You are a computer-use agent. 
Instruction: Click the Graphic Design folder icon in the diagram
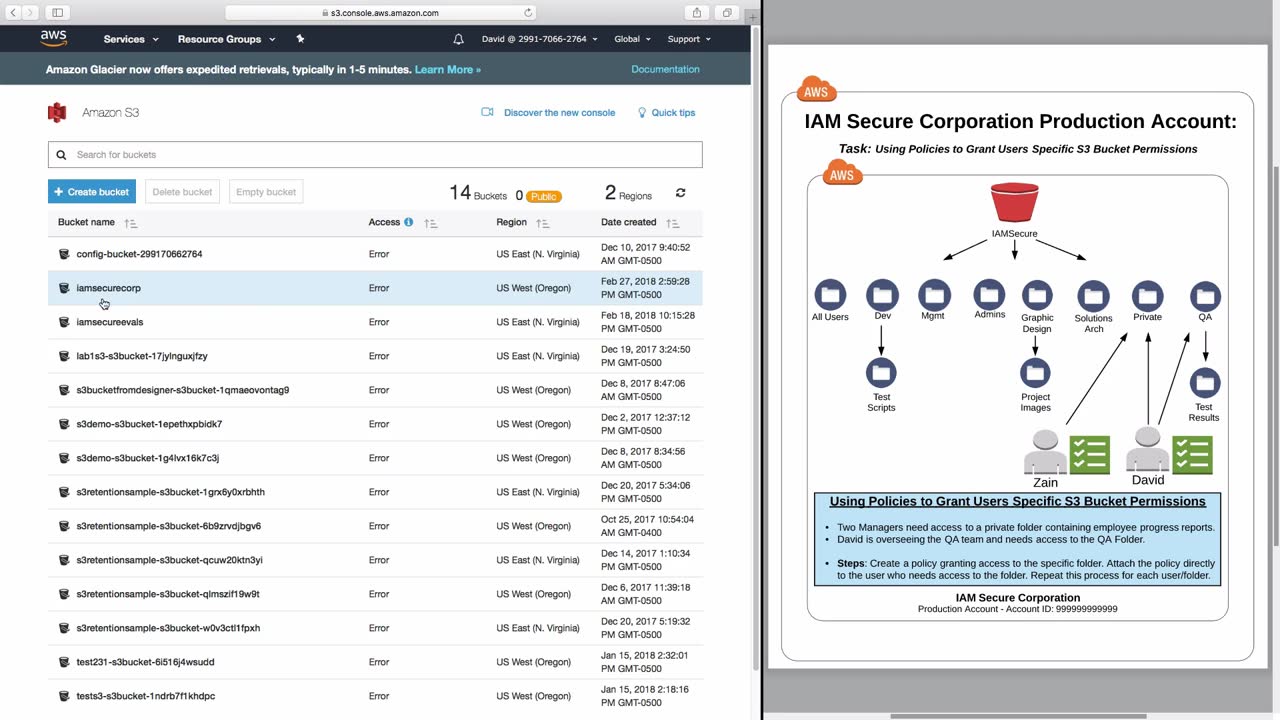pos(1037,295)
